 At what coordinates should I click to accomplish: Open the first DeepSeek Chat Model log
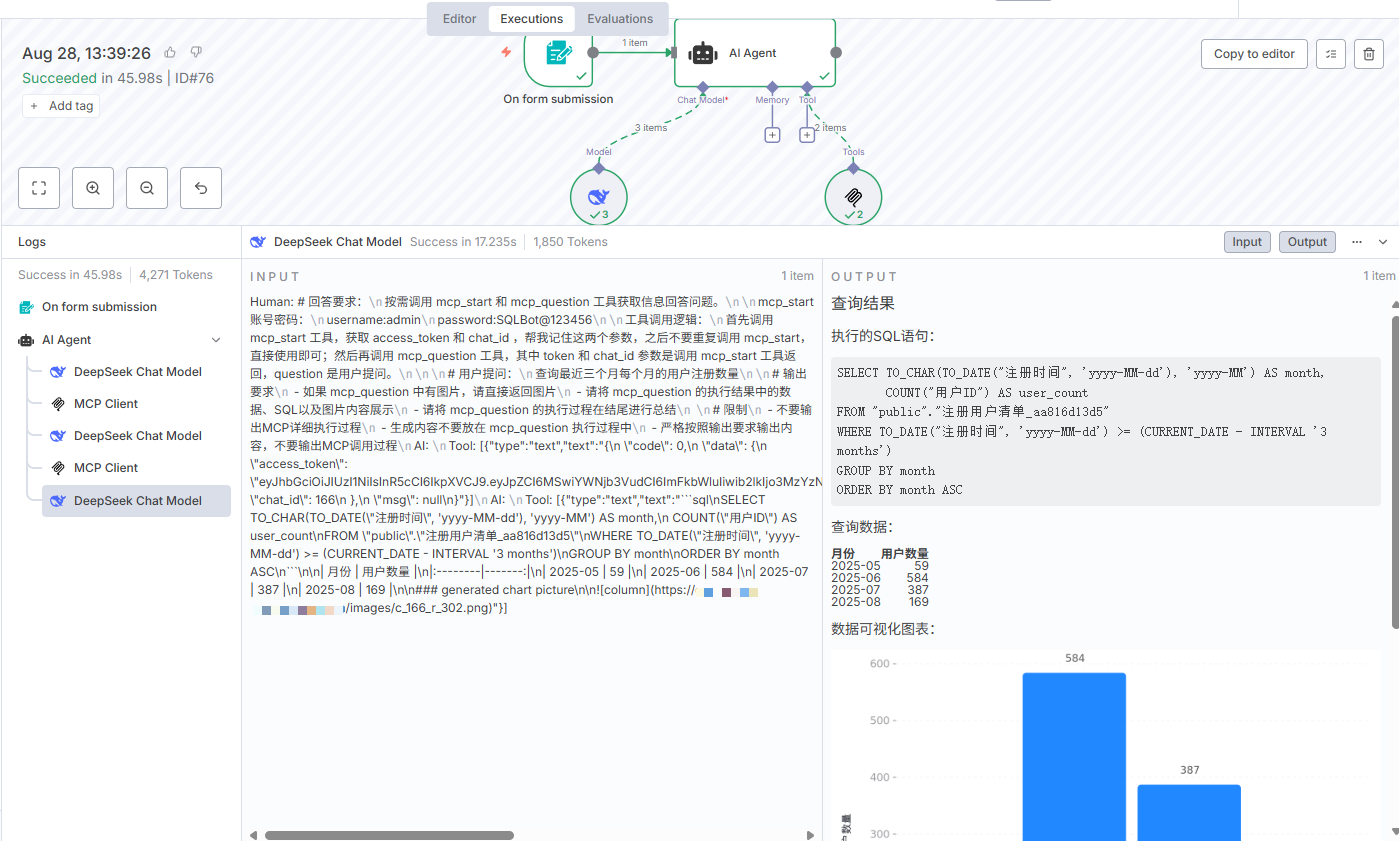click(x=136, y=372)
